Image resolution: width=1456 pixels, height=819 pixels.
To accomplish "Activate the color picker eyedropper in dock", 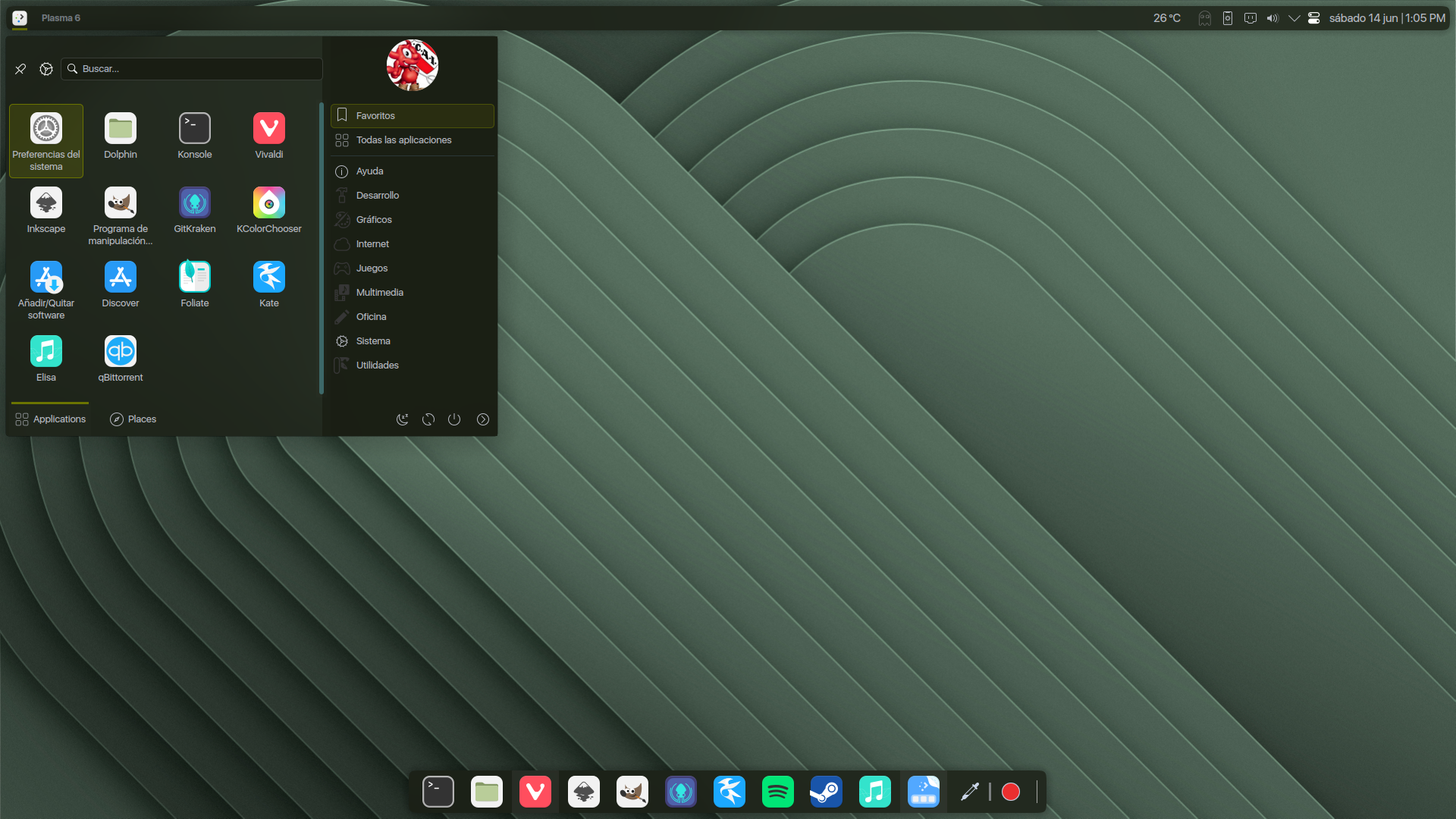I will pyautogui.click(x=970, y=792).
